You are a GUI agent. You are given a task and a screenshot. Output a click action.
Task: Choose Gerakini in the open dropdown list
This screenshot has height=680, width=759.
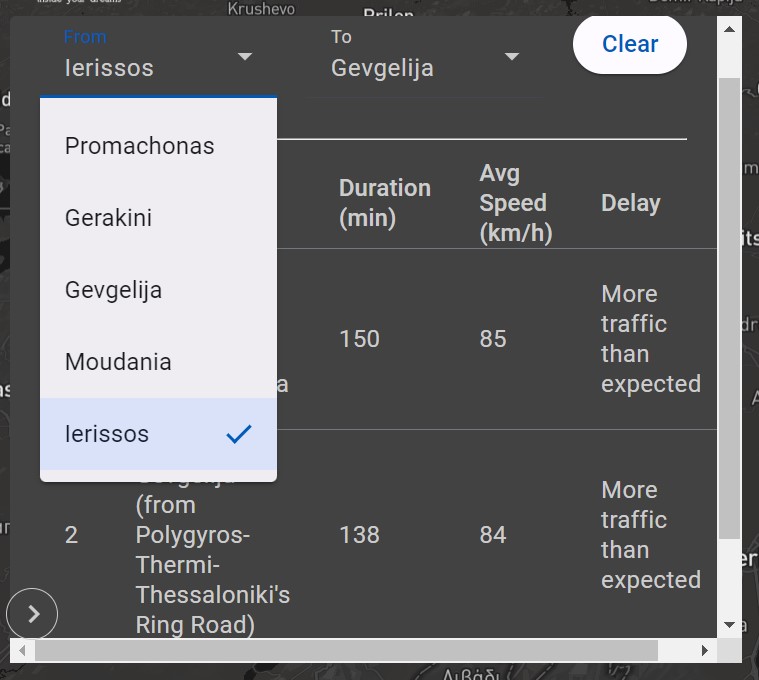[108, 218]
